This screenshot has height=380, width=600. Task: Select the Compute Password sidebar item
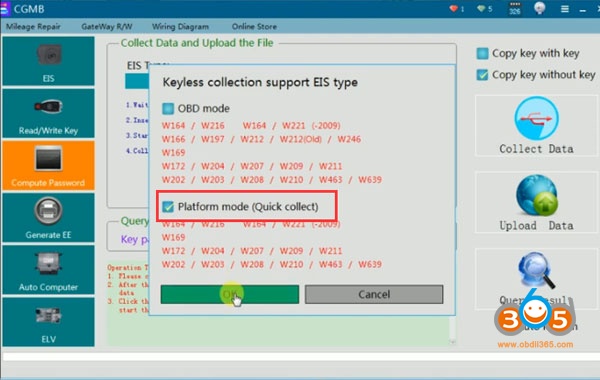point(48,166)
